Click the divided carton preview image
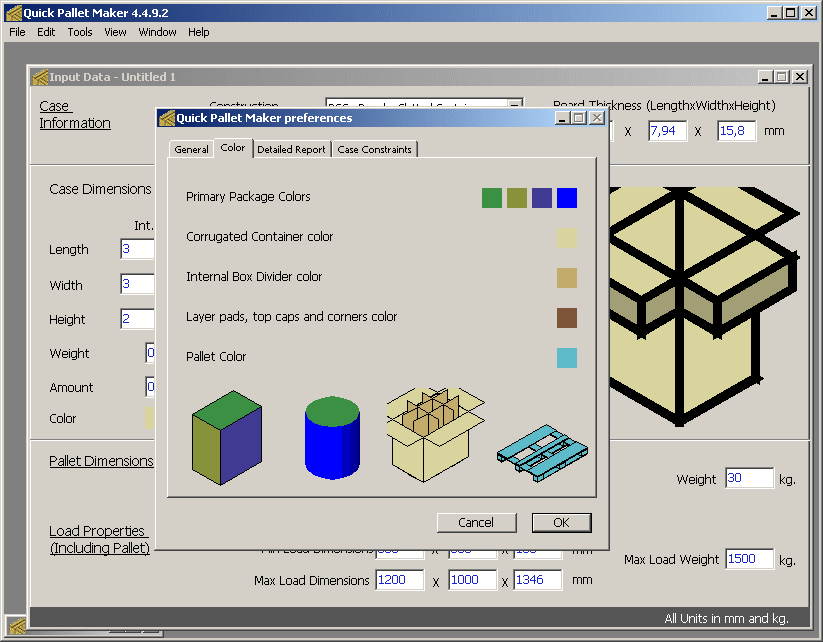Viewport: 823px width, 642px height. pyautogui.click(x=436, y=435)
